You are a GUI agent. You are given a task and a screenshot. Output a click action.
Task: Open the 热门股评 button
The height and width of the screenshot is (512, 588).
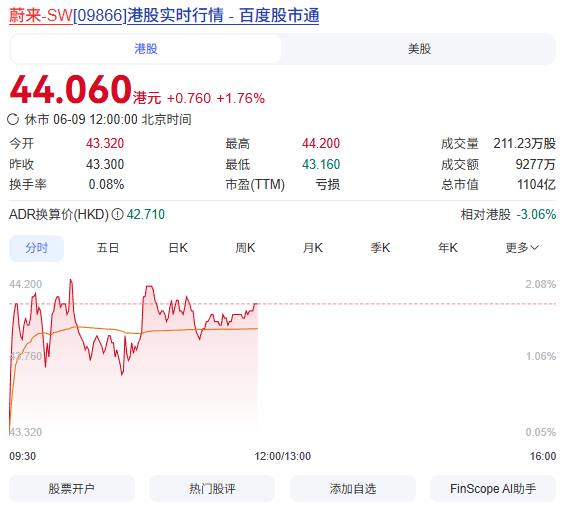tap(212, 489)
